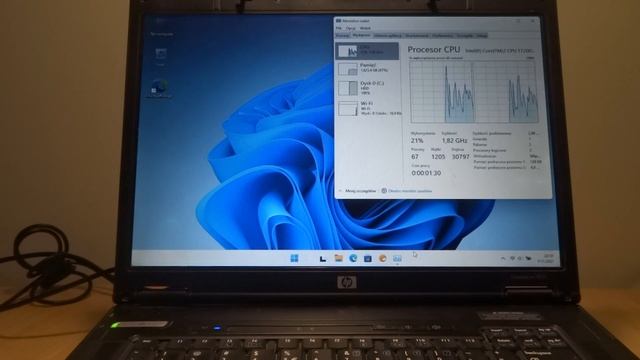The image size is (640, 360).
Task: Click the battery tray icon
Action: 528,258
